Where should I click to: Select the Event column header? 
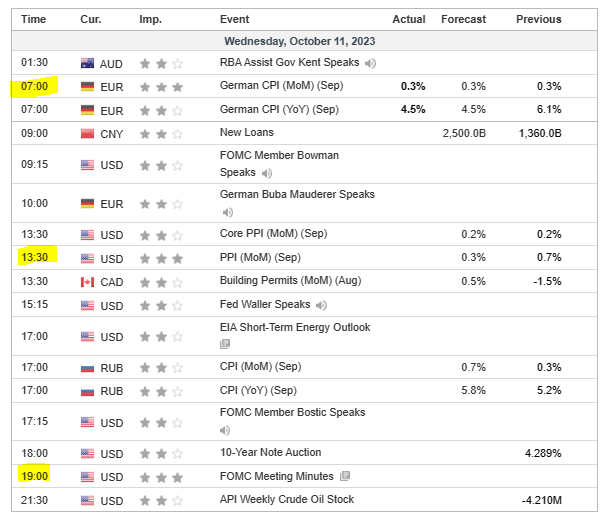[x=236, y=19]
